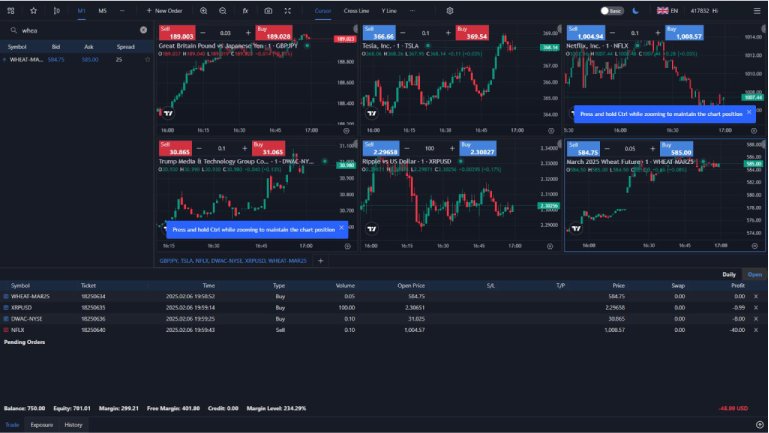
Task: Open the chart type candlestick icon
Action: (x=57, y=11)
